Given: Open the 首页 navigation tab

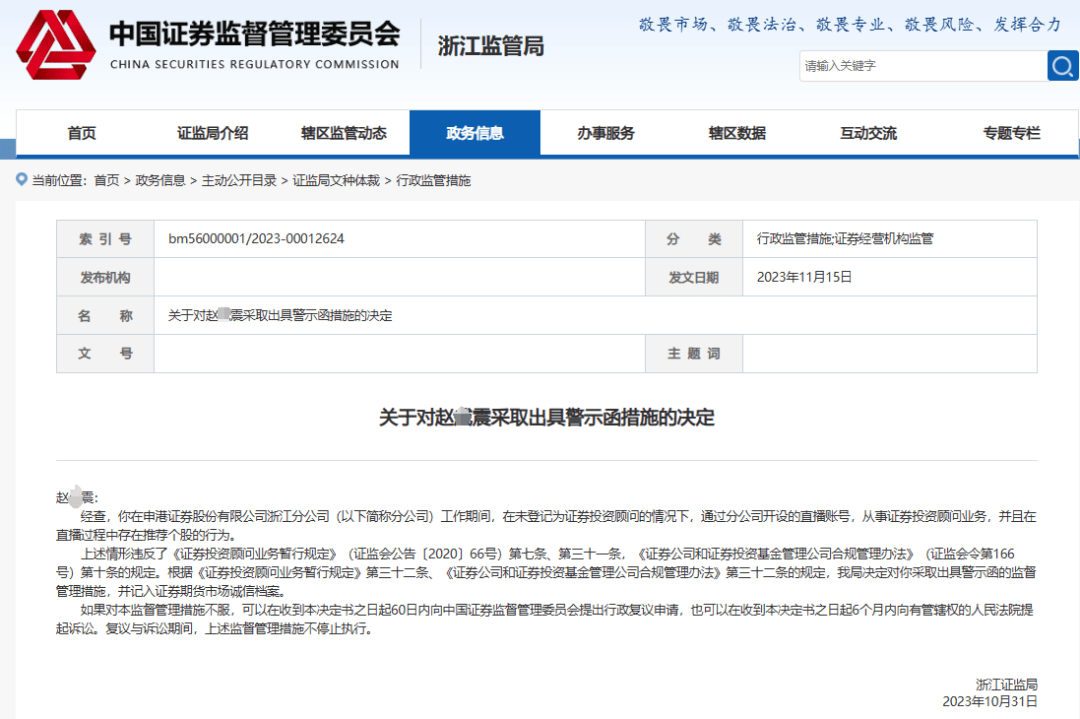Looking at the screenshot, I should point(82,133).
